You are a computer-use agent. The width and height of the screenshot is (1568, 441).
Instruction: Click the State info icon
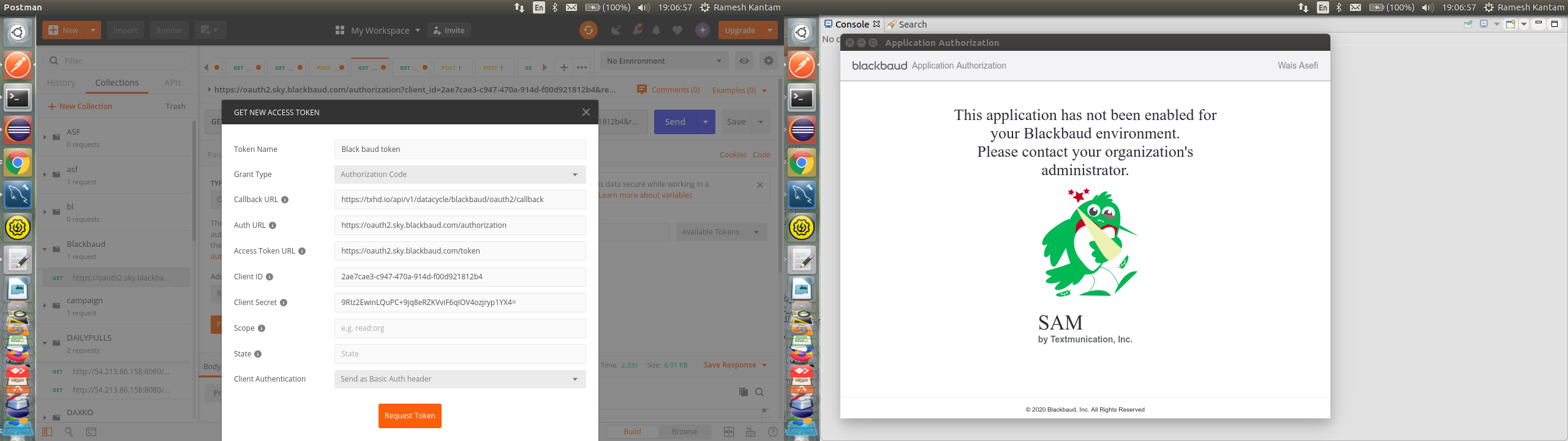tap(258, 354)
